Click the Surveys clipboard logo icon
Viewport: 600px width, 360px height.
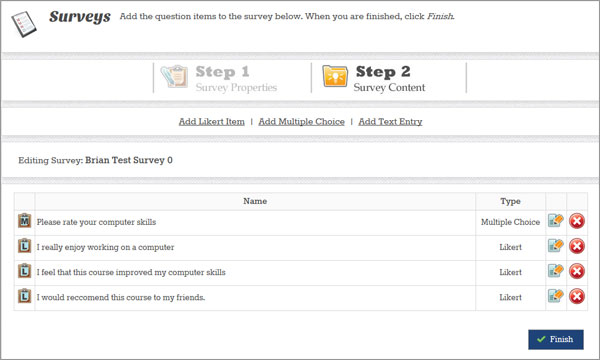(x=24, y=24)
